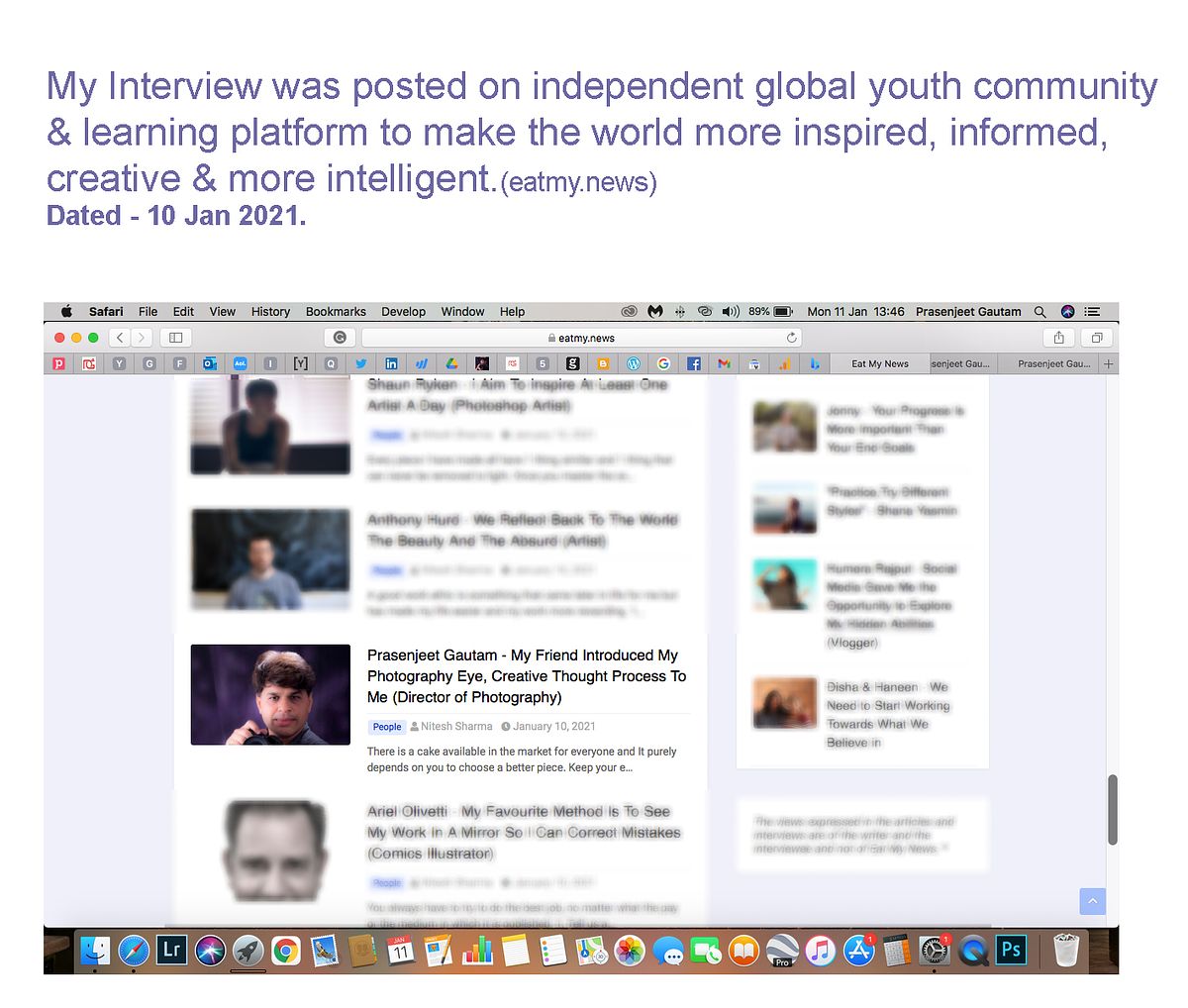
Task: Select the Eat My News tab
Action: click(x=879, y=364)
